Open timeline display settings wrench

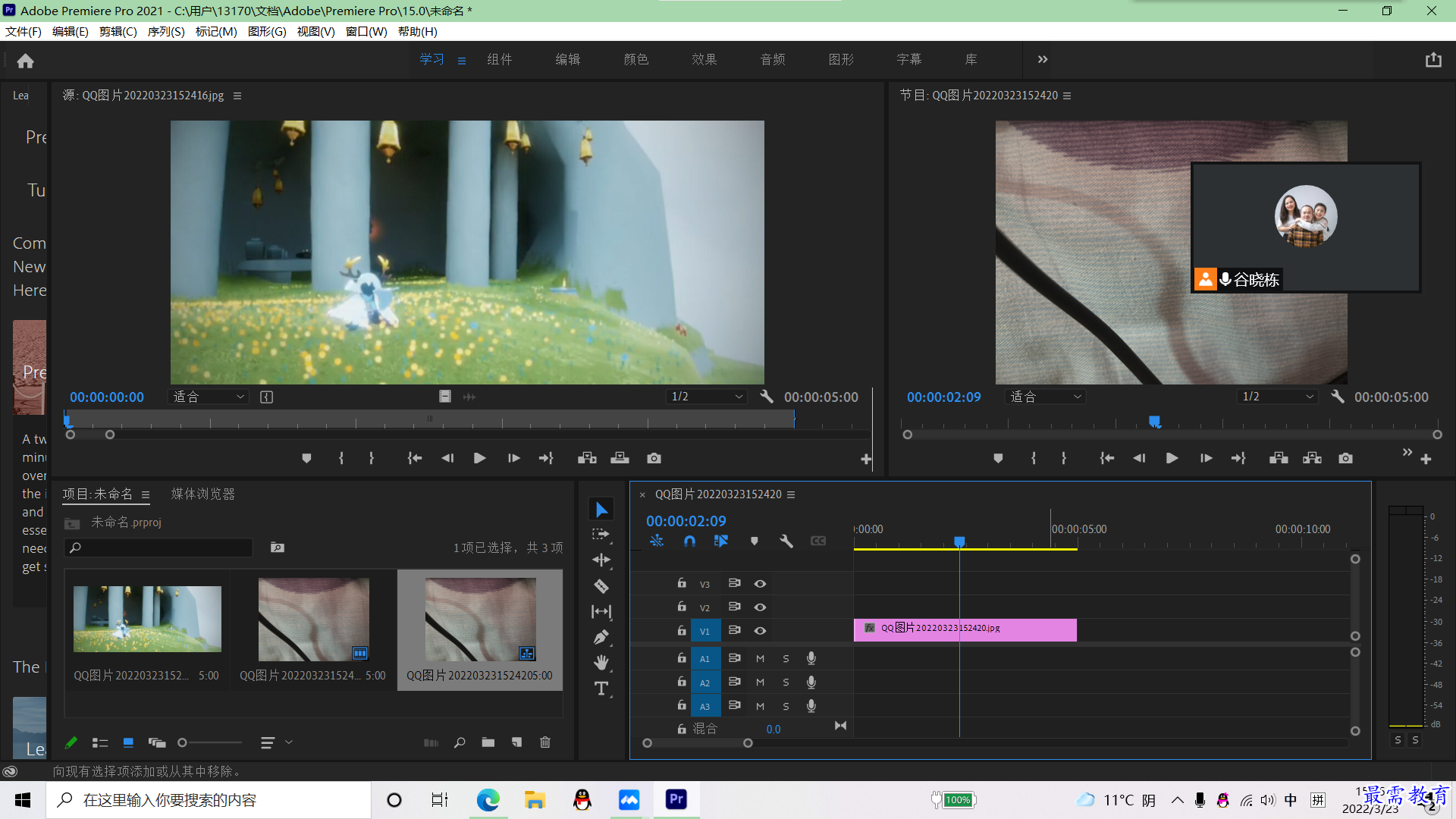click(786, 541)
